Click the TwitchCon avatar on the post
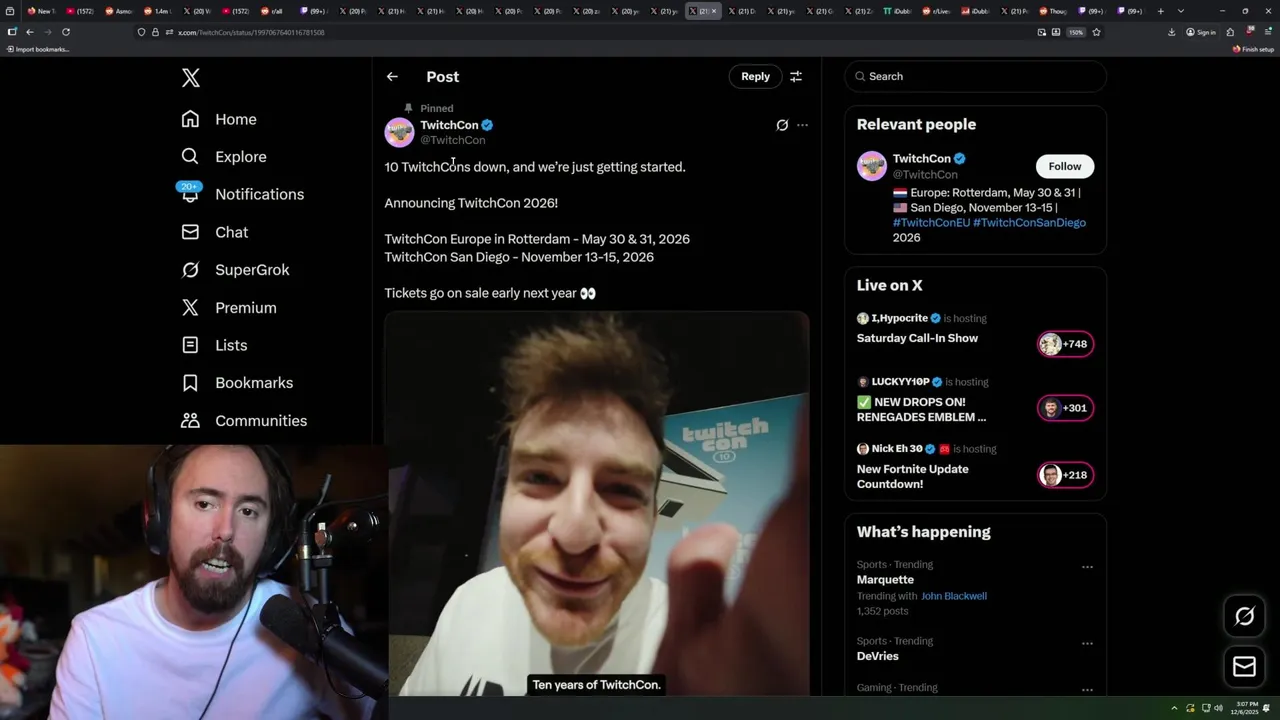This screenshot has height=720, width=1280. point(399,132)
